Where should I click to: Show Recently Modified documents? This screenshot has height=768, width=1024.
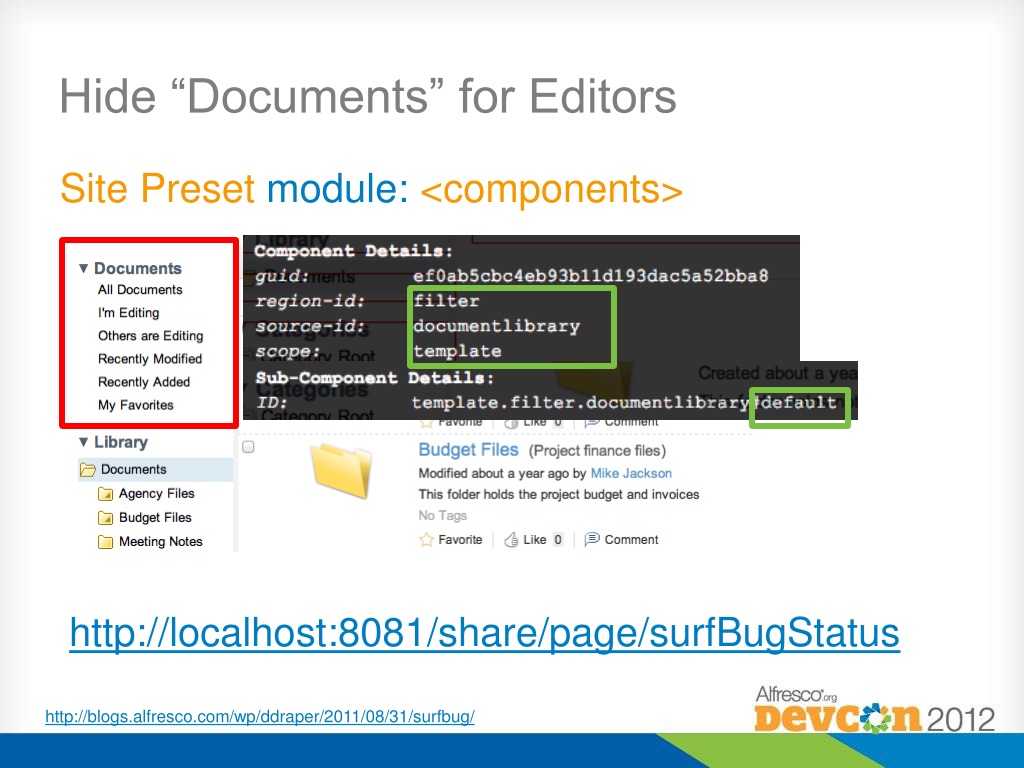(150, 359)
